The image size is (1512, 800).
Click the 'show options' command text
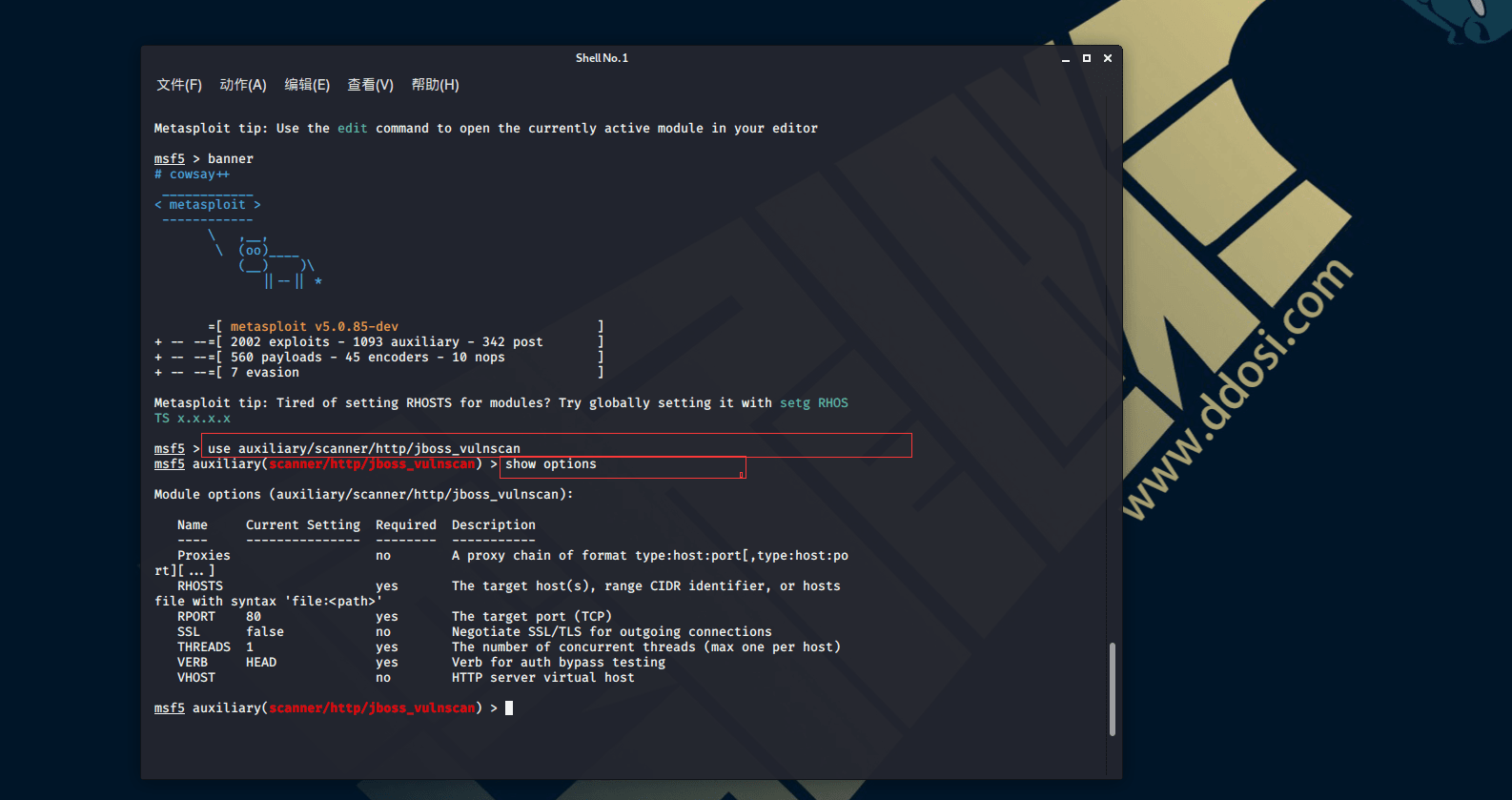coord(551,464)
